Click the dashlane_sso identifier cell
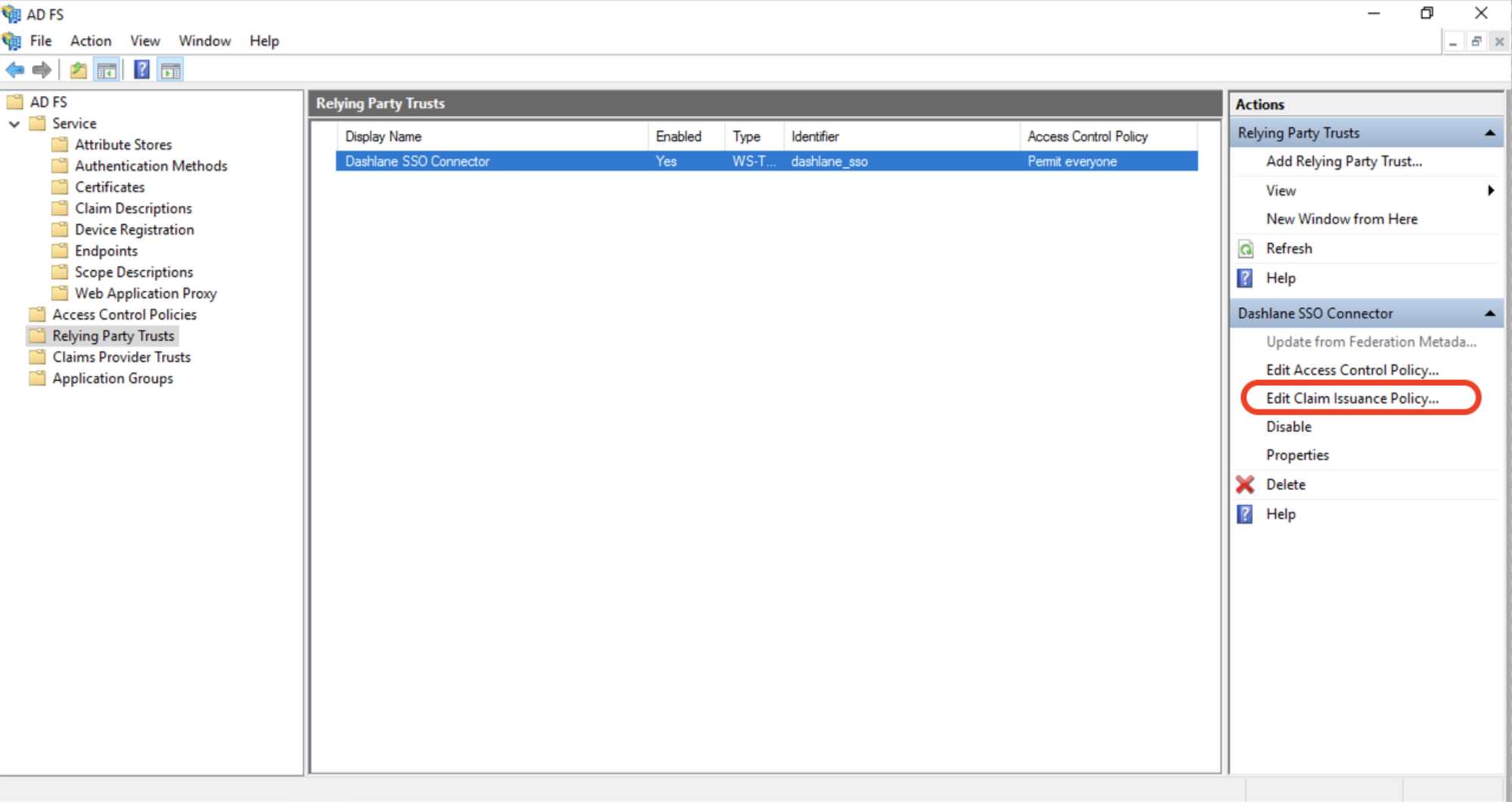This screenshot has width=1512, height=802. [829, 161]
